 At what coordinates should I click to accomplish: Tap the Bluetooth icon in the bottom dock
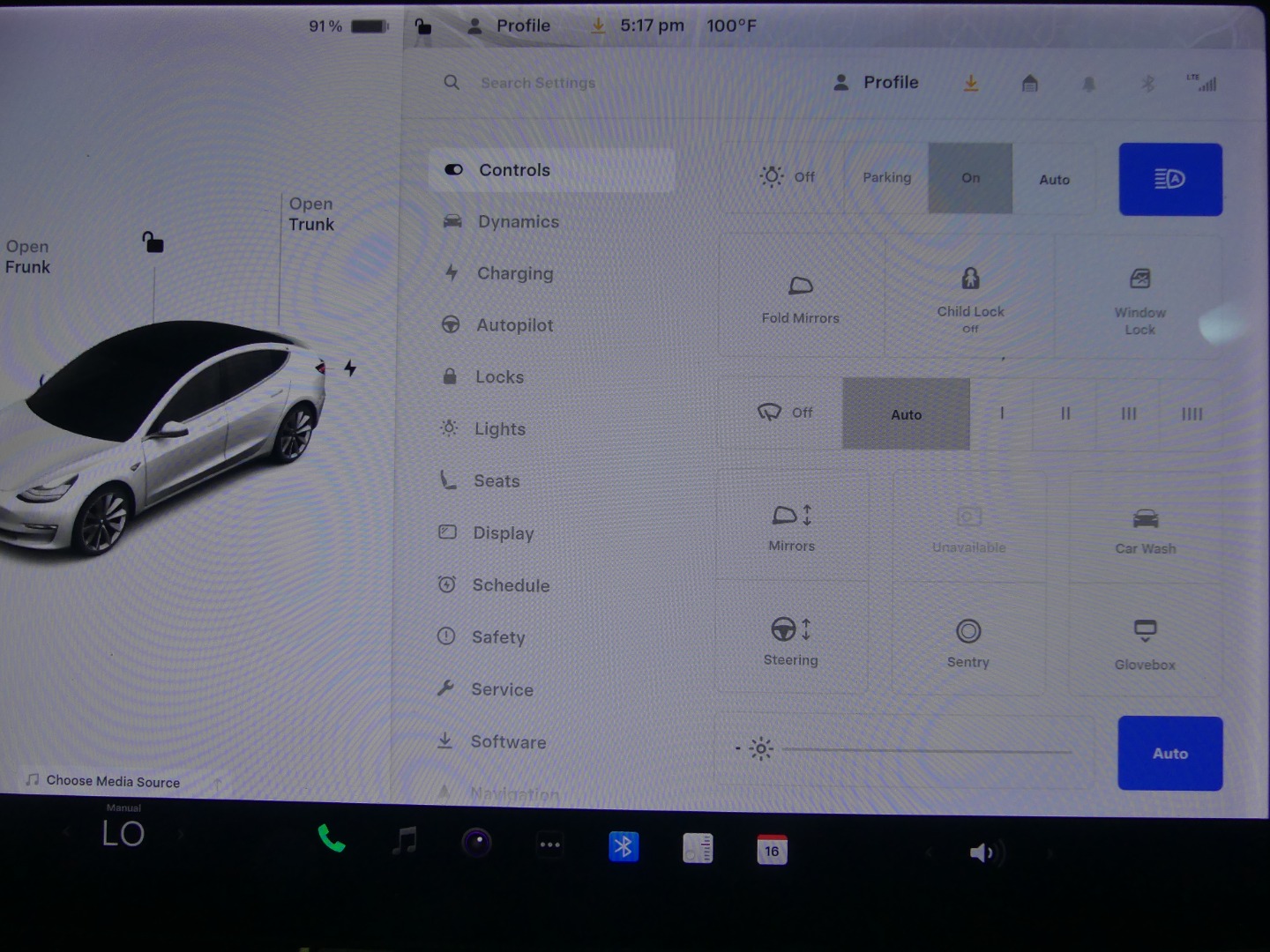(x=624, y=847)
